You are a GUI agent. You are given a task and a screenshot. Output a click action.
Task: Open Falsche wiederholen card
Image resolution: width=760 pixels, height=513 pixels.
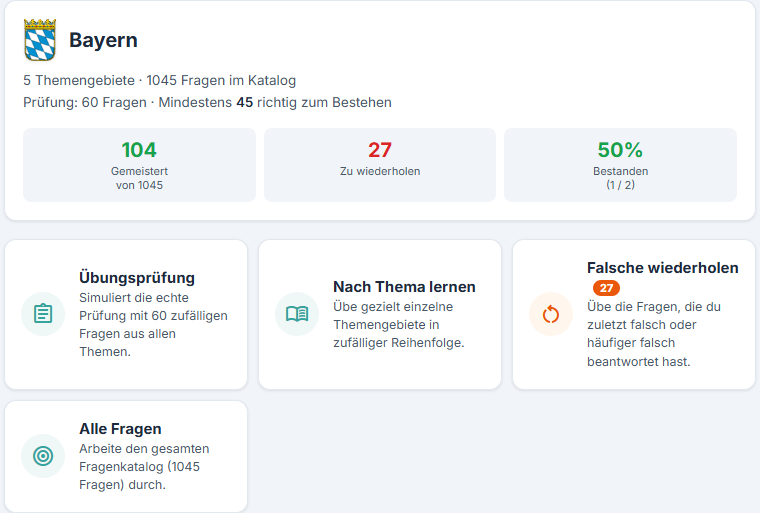tap(634, 314)
